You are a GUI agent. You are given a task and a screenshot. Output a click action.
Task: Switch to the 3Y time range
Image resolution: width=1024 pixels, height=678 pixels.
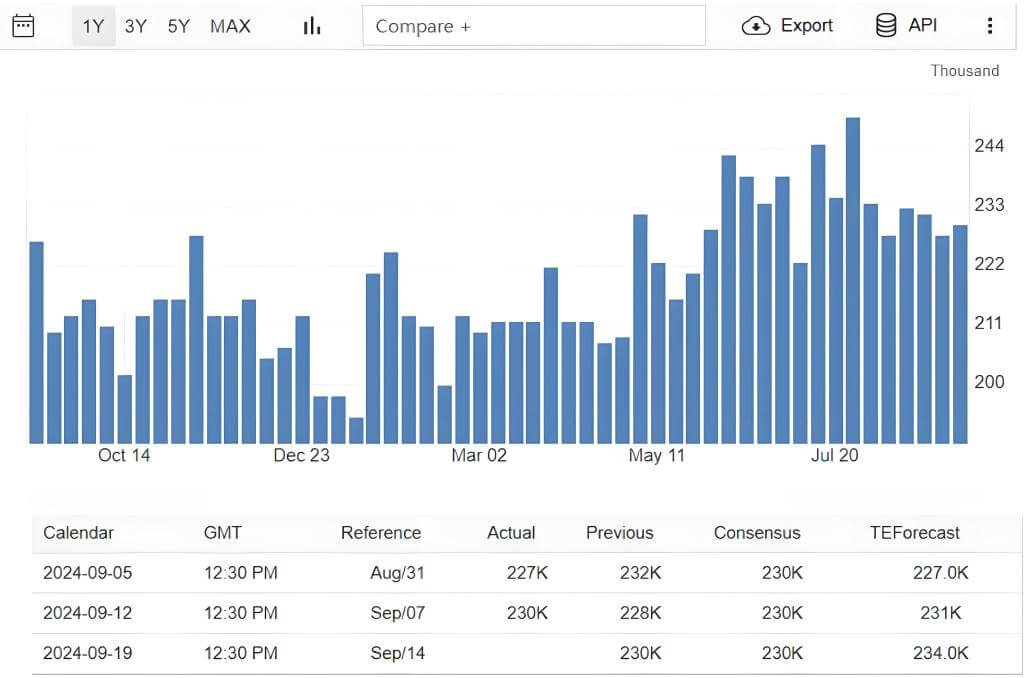click(135, 26)
